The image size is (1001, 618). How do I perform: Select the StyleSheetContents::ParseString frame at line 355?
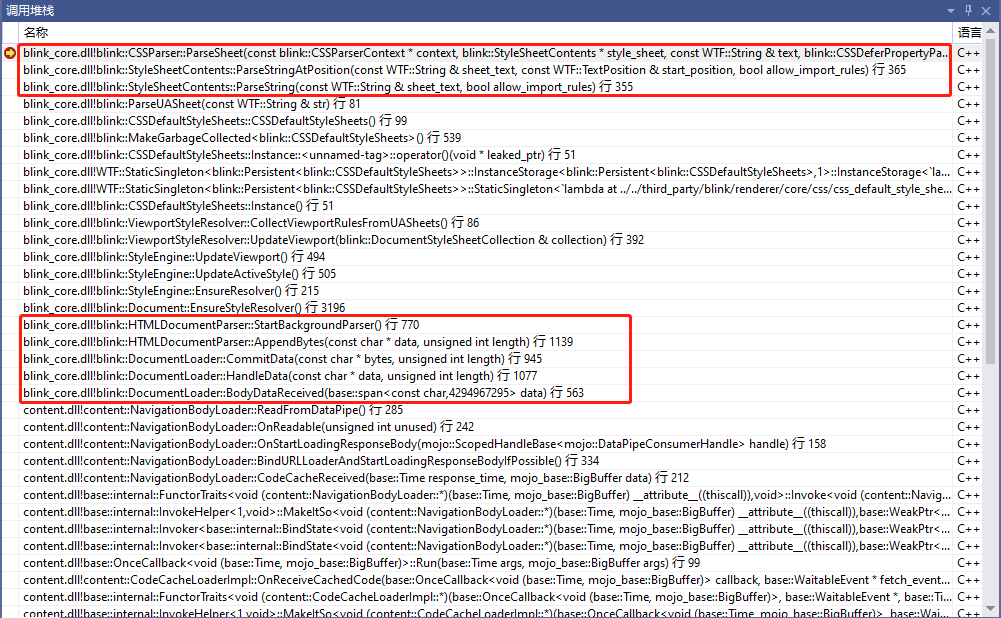pyautogui.click(x=300, y=86)
